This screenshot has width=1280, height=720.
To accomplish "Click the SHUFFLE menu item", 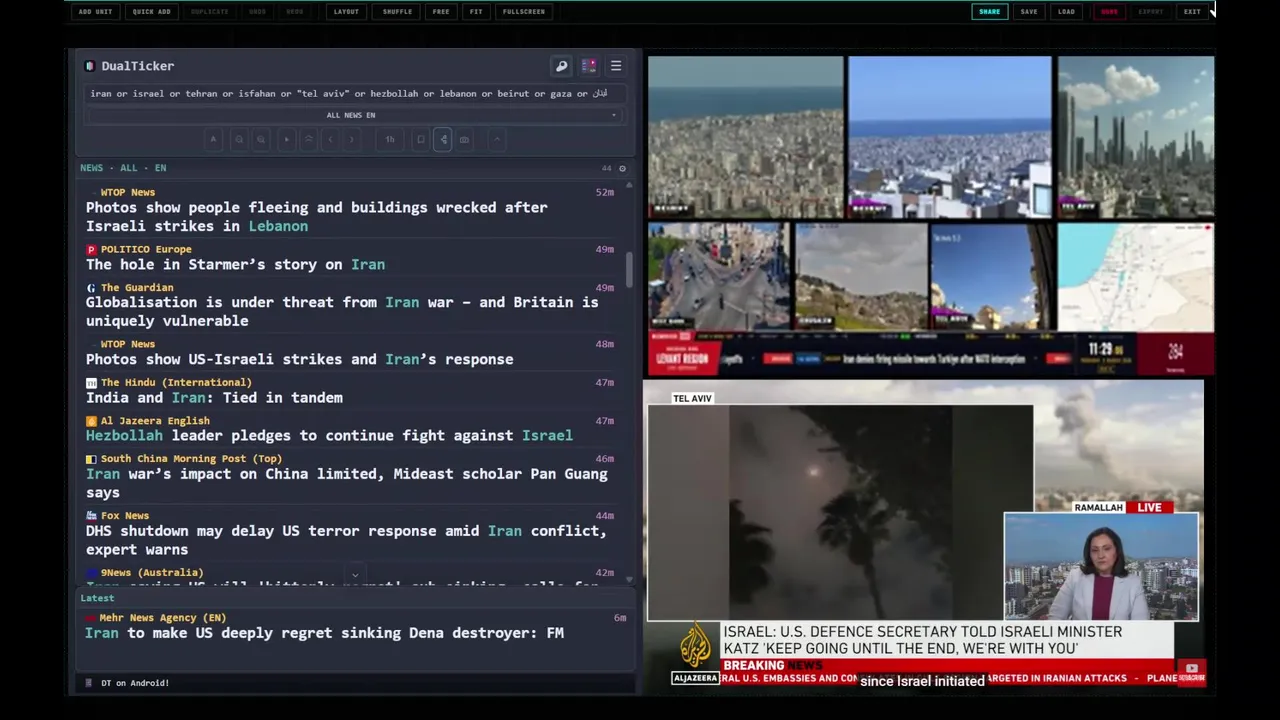I will pyautogui.click(x=397, y=12).
